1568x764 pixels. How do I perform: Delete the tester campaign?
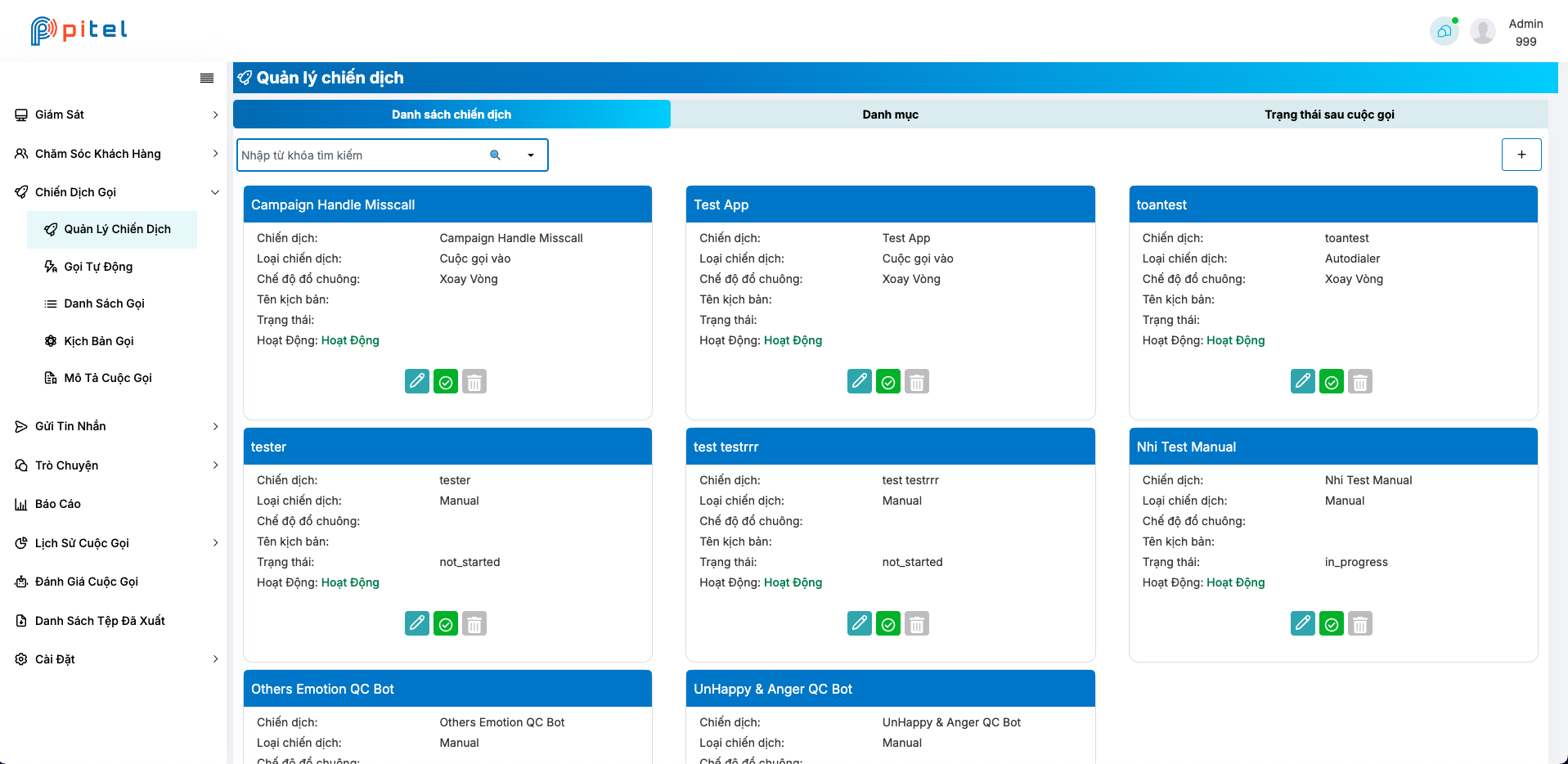point(474,623)
